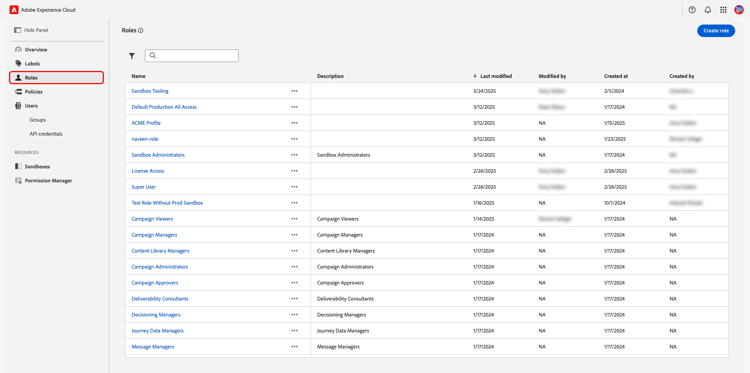Open more options for Test Role Without Prod Sandbox
Screen dimensions: 750x373
[x=294, y=203]
